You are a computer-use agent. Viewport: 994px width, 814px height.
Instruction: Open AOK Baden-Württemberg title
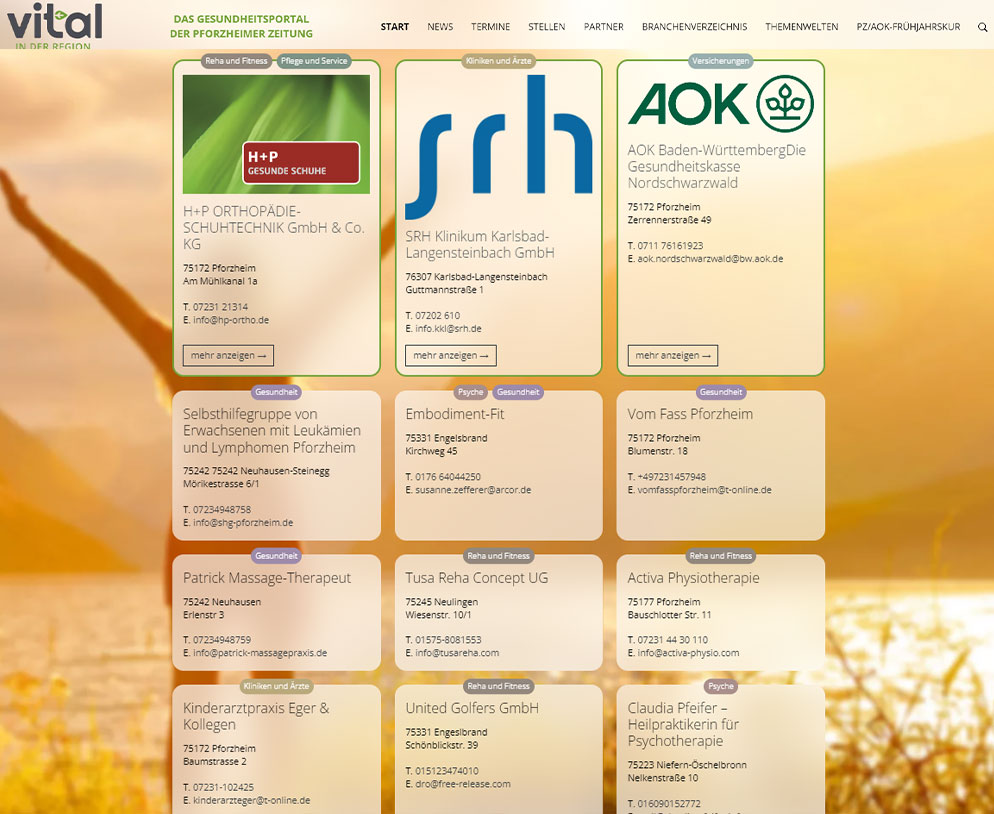click(716, 166)
